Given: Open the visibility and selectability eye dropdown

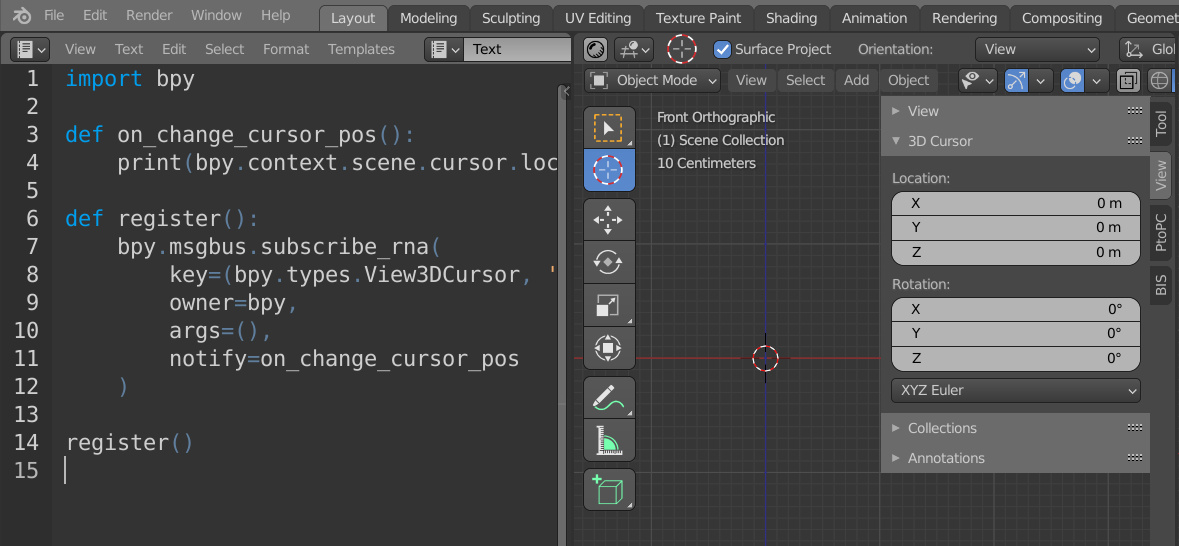Looking at the screenshot, I should click(978, 80).
